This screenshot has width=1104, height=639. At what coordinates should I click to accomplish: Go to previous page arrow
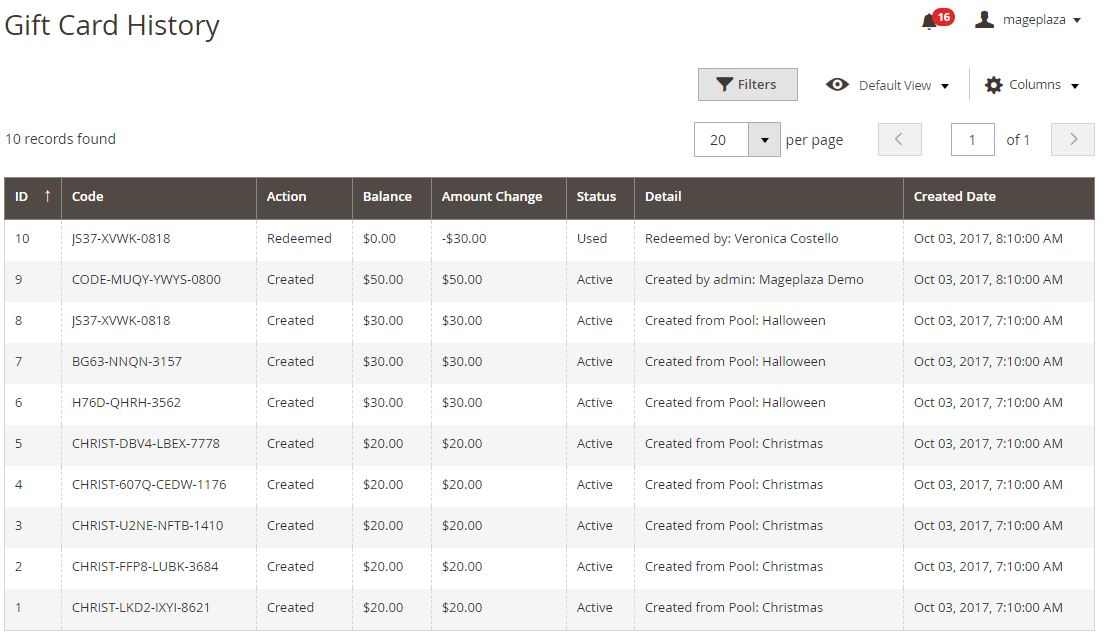point(899,140)
